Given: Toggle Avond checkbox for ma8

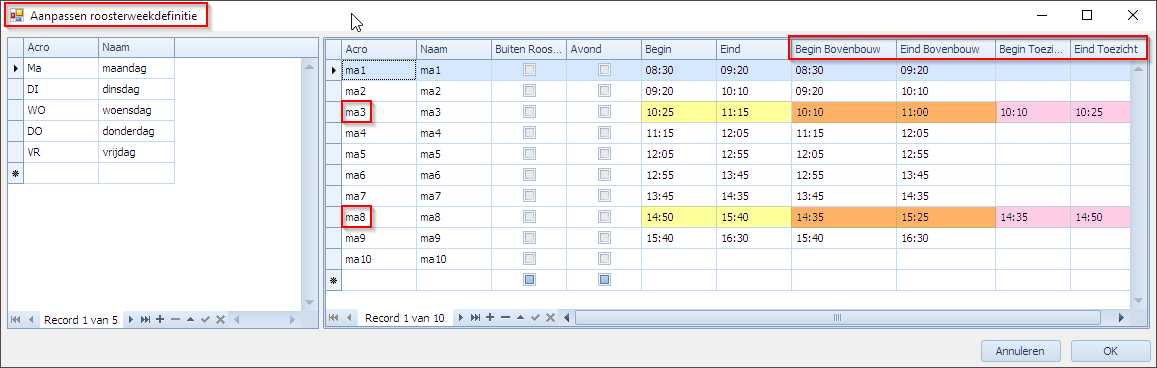Looking at the screenshot, I should coord(604,218).
